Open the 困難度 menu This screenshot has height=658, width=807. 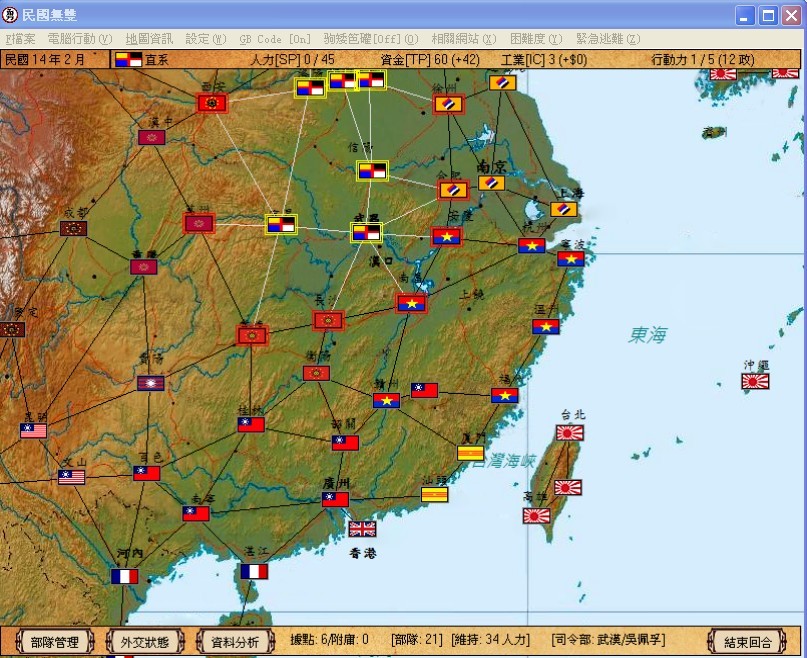[x=536, y=39]
